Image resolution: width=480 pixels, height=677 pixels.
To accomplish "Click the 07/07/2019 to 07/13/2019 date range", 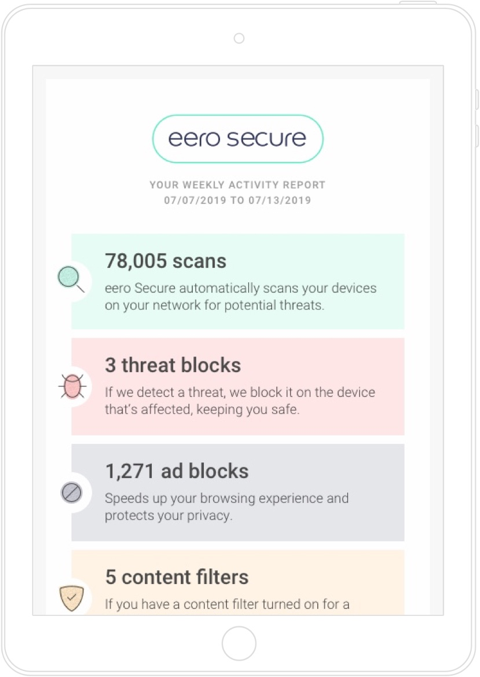I will point(237,200).
